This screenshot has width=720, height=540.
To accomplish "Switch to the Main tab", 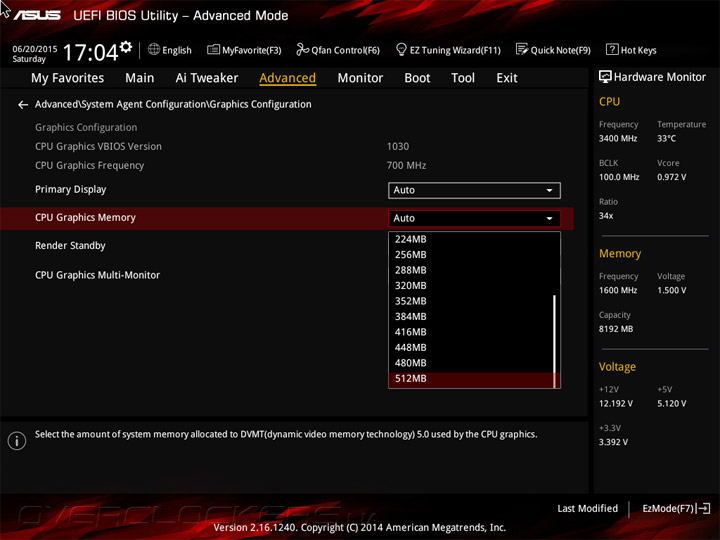I will 140,78.
